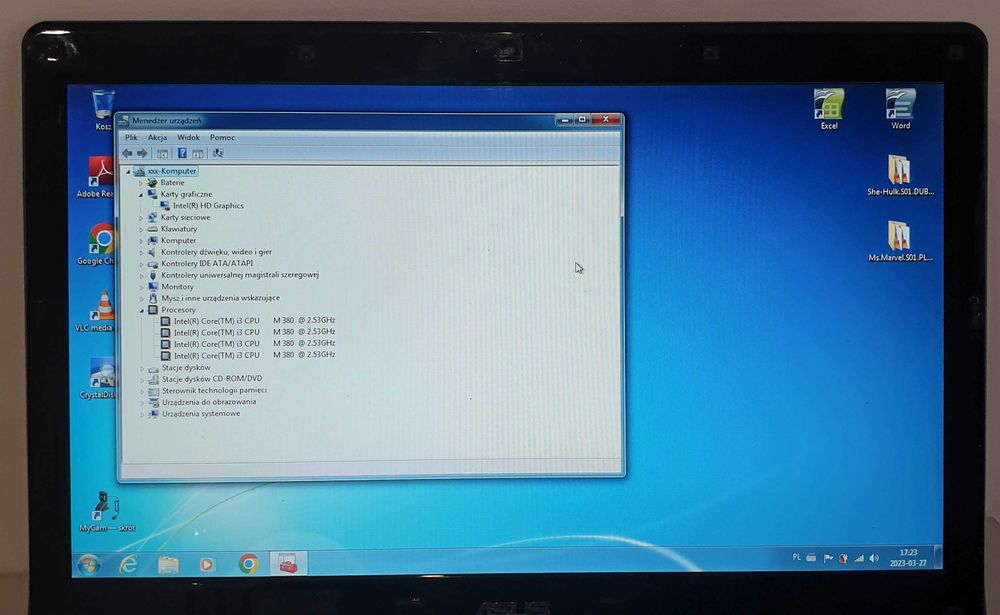Click the Show desktop button
Screen dimensions: 1000x615
click(938, 557)
